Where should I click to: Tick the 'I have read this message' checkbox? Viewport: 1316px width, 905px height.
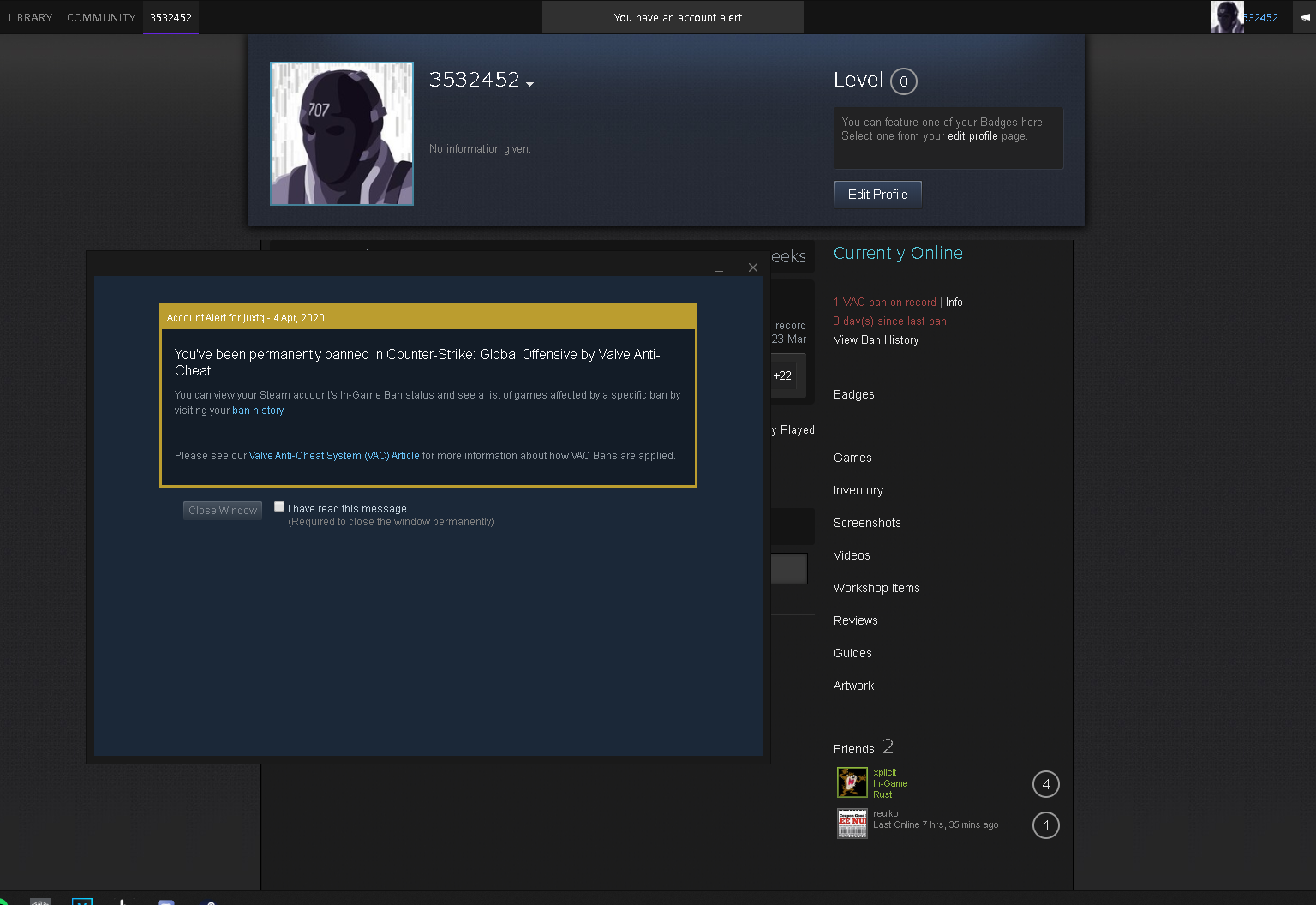pos(279,506)
